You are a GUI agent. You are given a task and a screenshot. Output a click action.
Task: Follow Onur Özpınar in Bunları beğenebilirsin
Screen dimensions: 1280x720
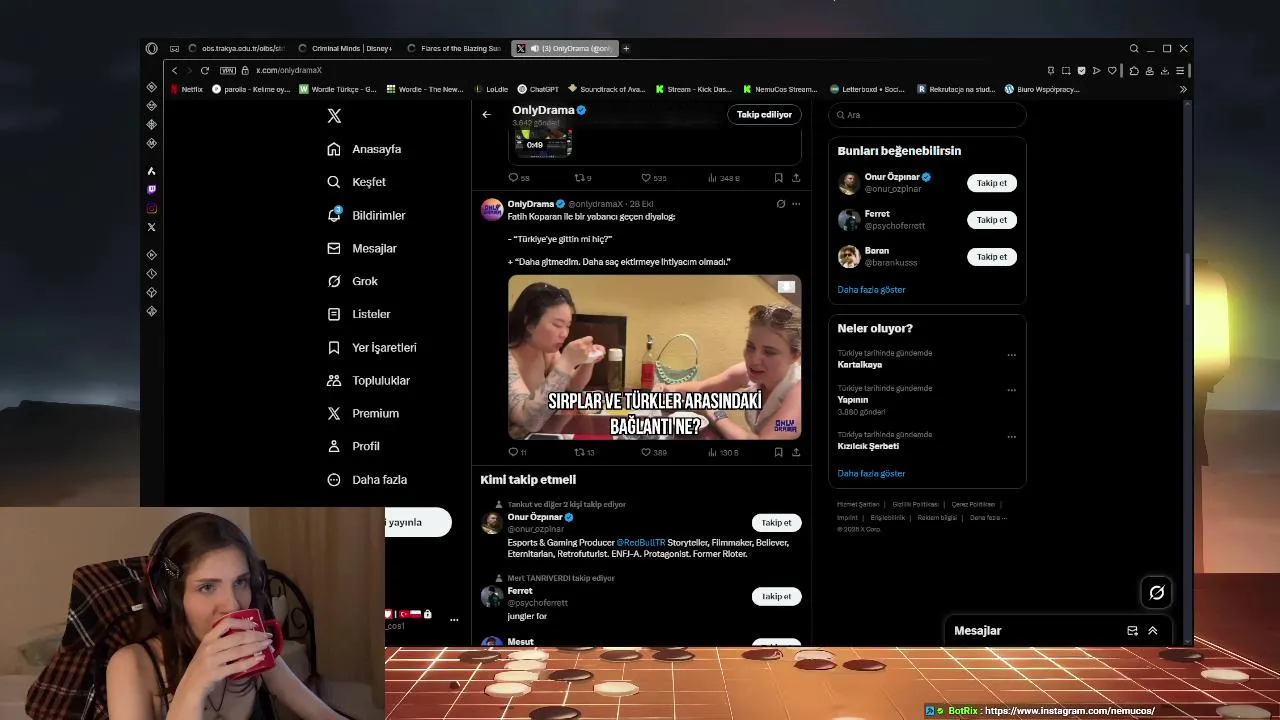point(992,183)
